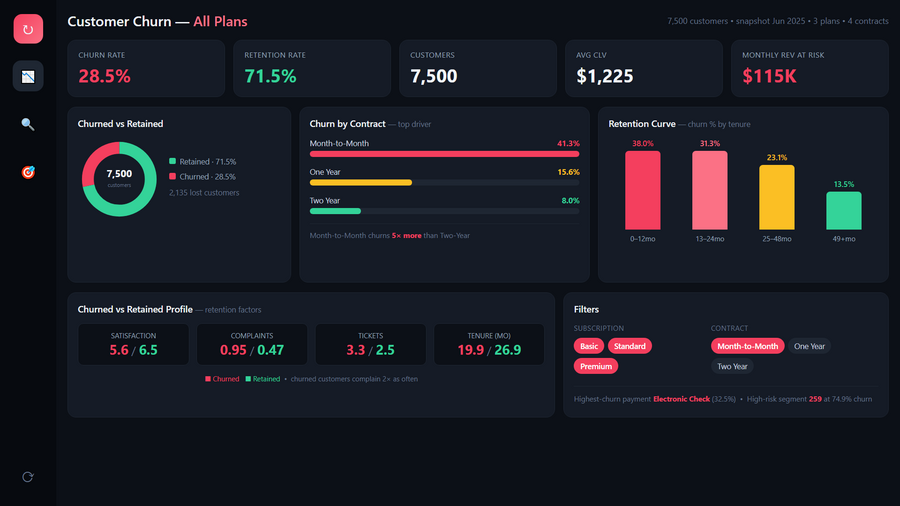This screenshot has width=900, height=506.
Task: Toggle the Month-to-Month contract filter
Action: click(747, 346)
